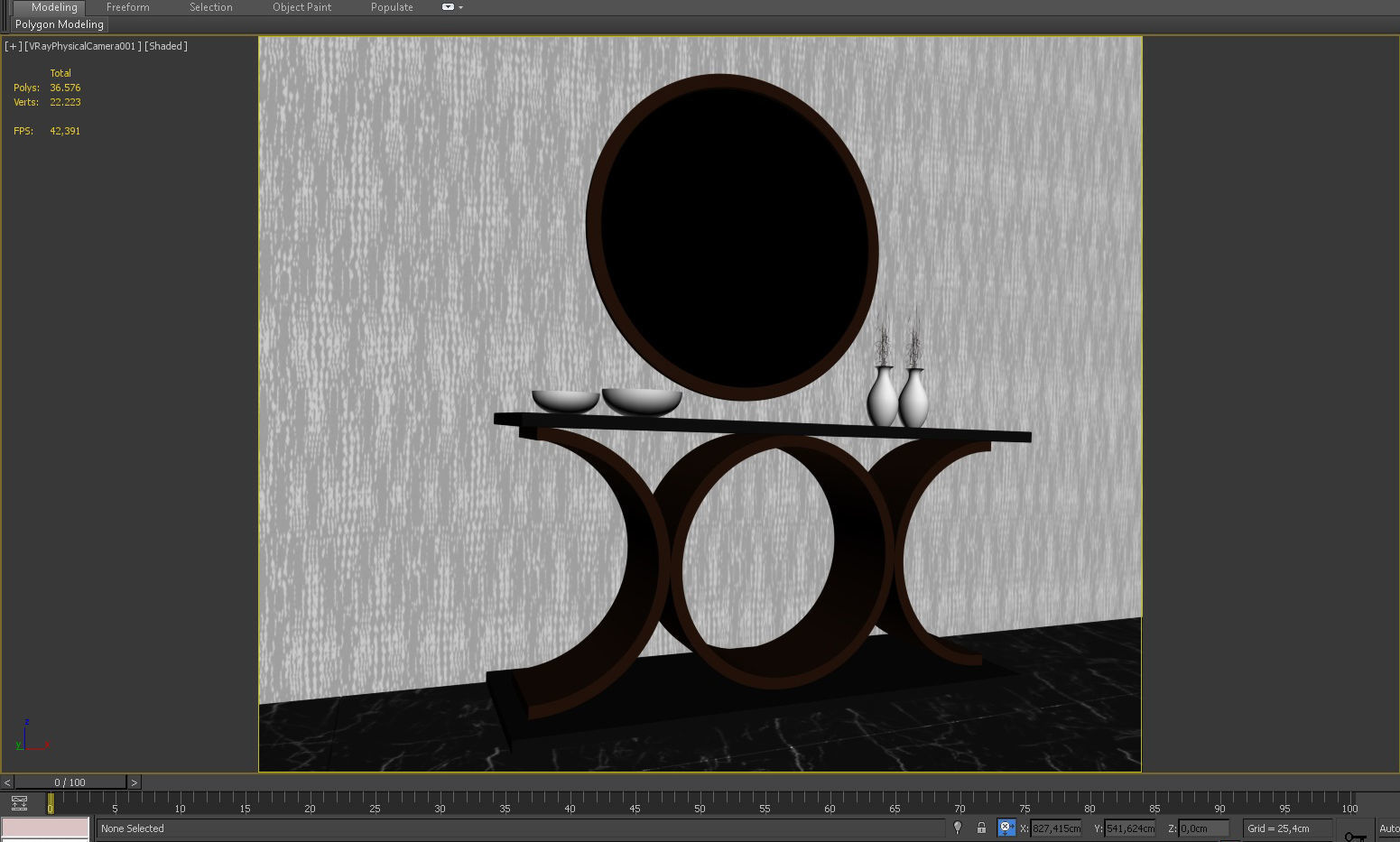Click the X coordinate field 827,415cm

(1056, 828)
